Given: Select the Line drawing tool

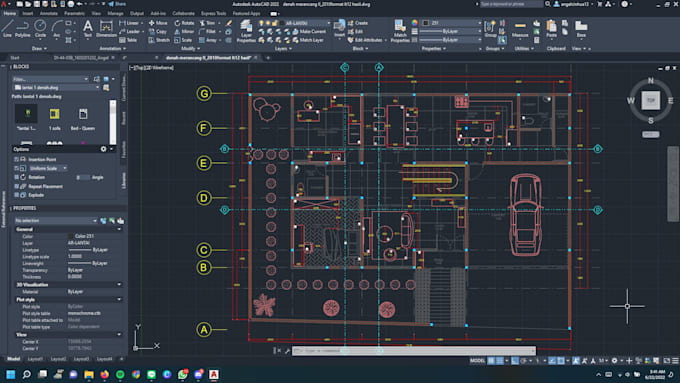Looking at the screenshot, I should (x=7, y=28).
